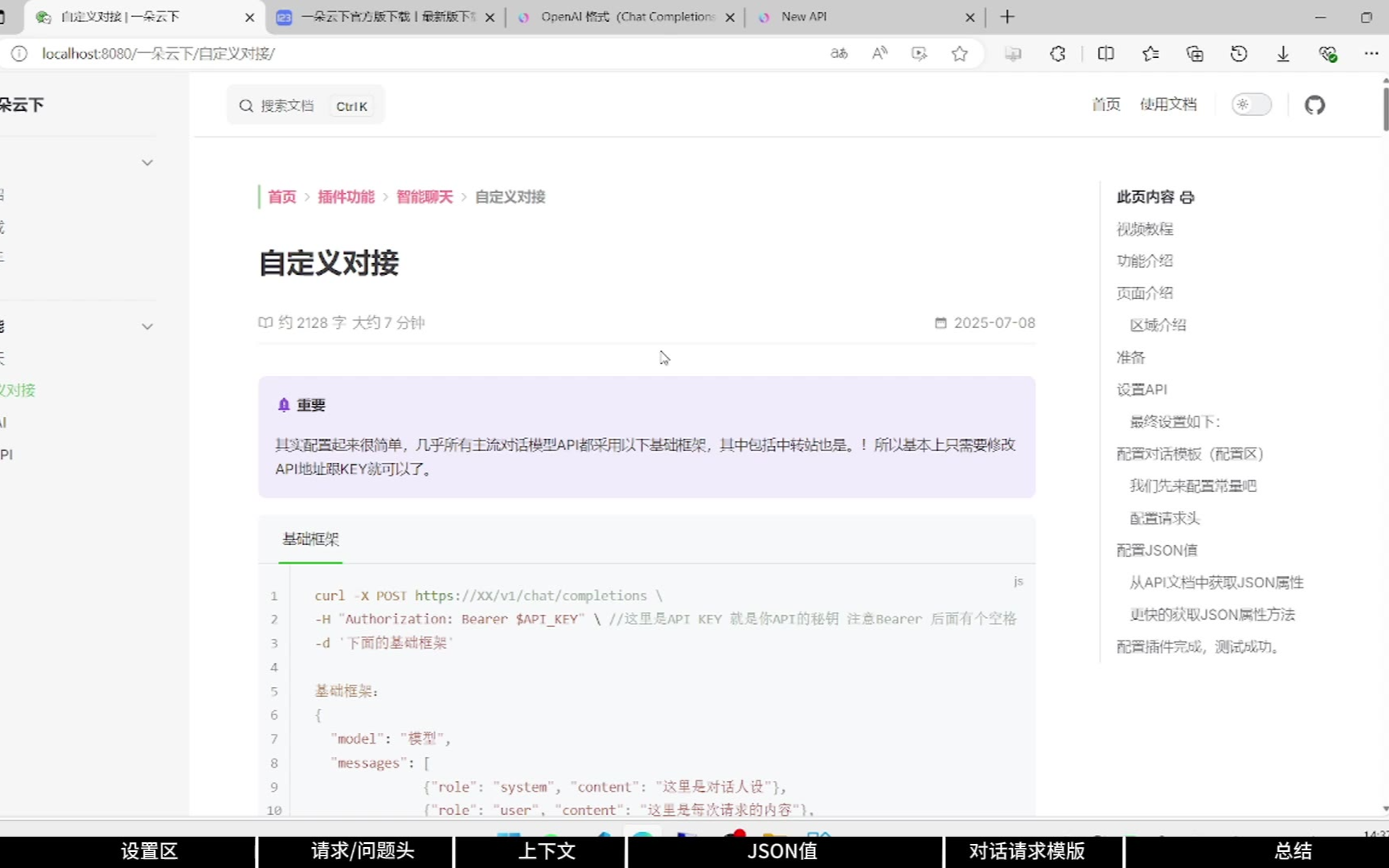Image resolution: width=1389 pixels, height=868 pixels.
Task: Jump to 页面介绍 in page outline
Action: coord(1145,293)
